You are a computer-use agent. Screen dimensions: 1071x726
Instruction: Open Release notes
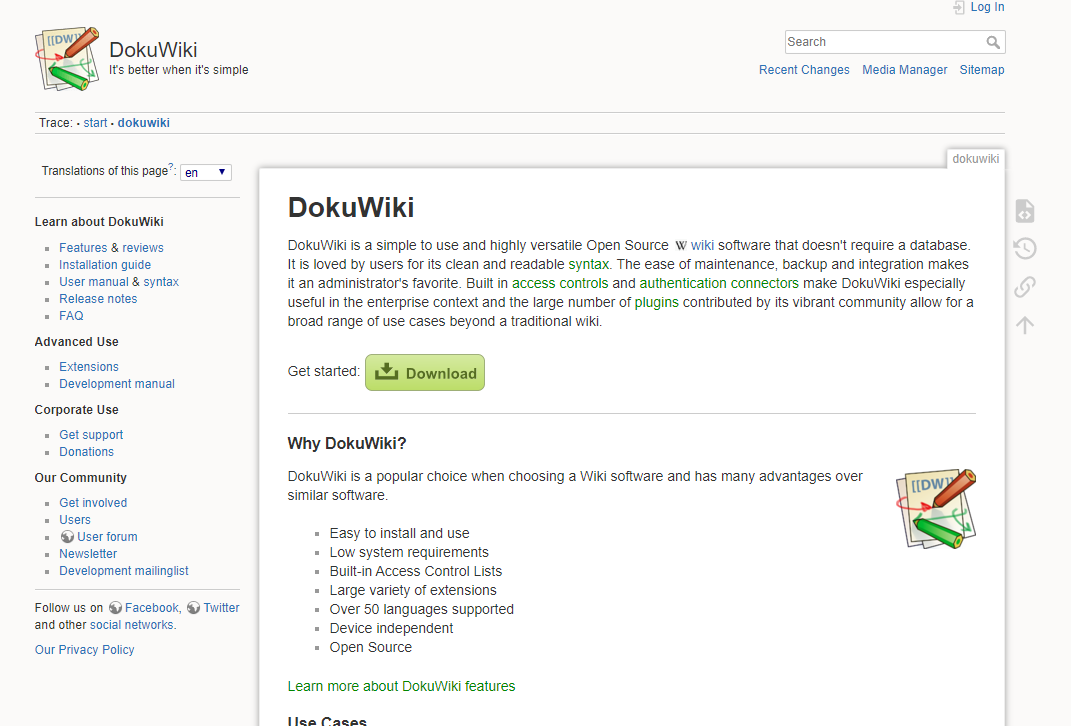click(98, 299)
